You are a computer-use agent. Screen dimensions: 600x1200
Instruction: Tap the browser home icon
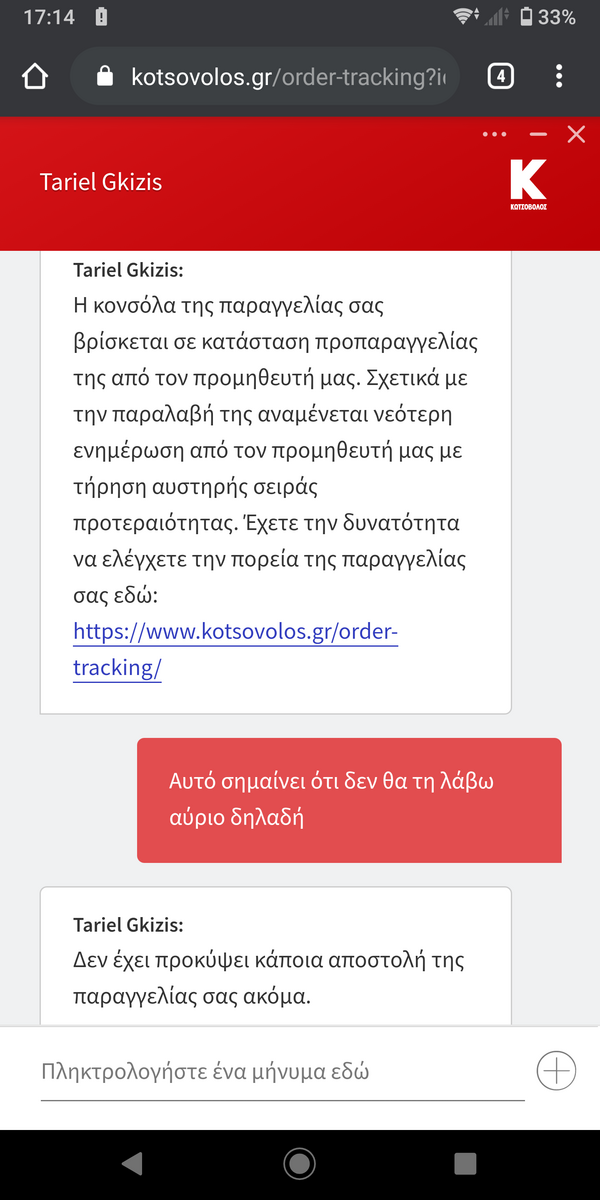click(x=35, y=77)
